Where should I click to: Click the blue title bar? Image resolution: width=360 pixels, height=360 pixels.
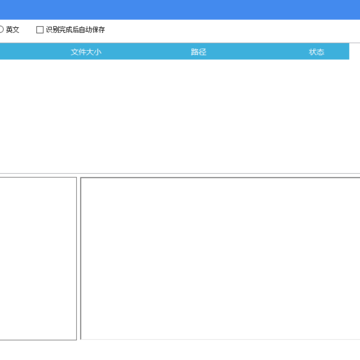click(x=180, y=9)
